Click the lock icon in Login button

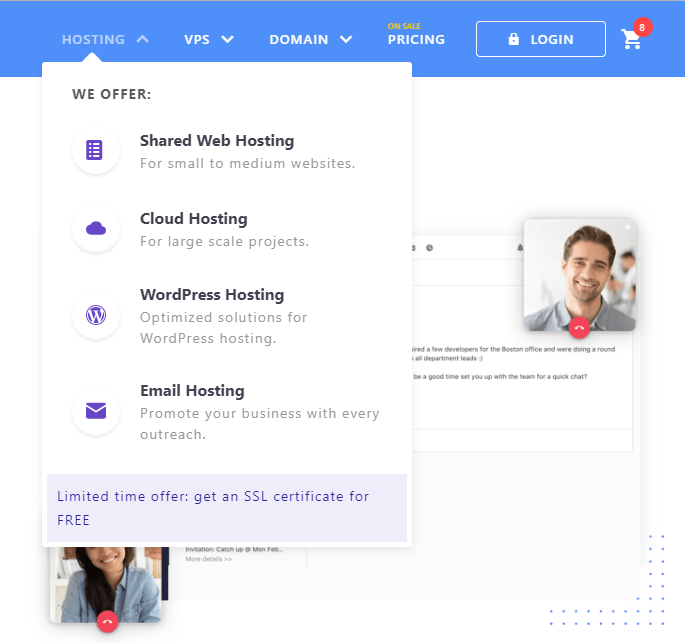[x=514, y=40]
